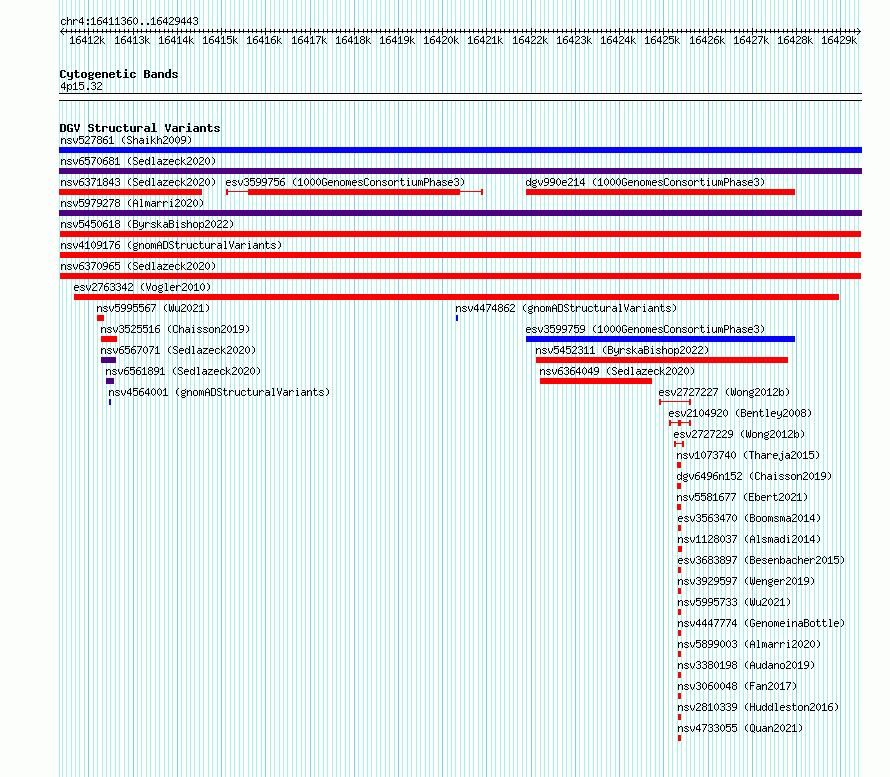This screenshot has height=777, width=890.
Task: Click nsv5581677 (Ebert2021) label
Action: [x=742, y=497]
